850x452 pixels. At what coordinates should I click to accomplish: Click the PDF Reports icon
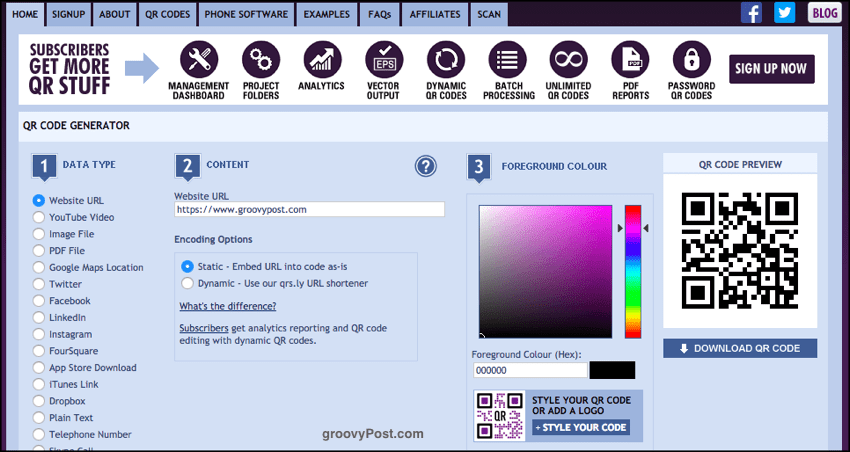pos(630,60)
